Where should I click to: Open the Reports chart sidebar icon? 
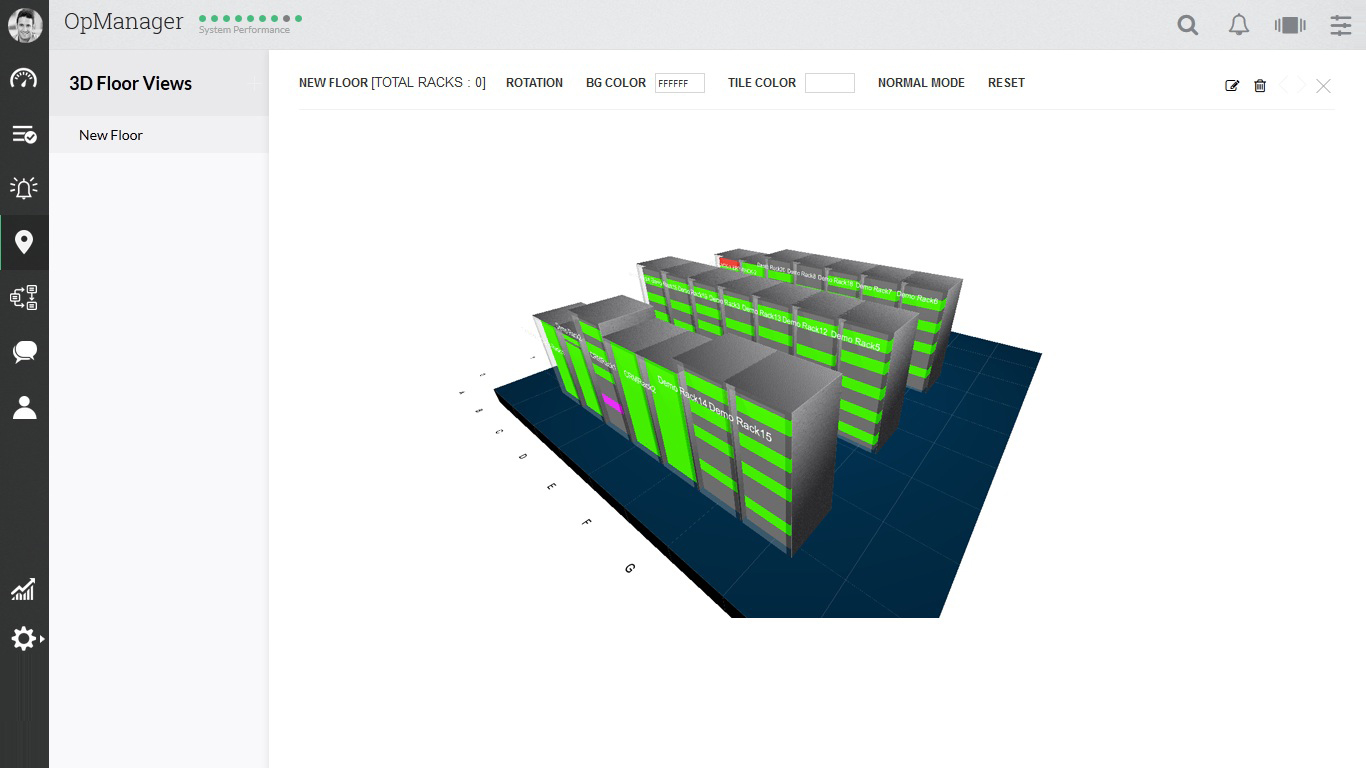pyautogui.click(x=24, y=589)
